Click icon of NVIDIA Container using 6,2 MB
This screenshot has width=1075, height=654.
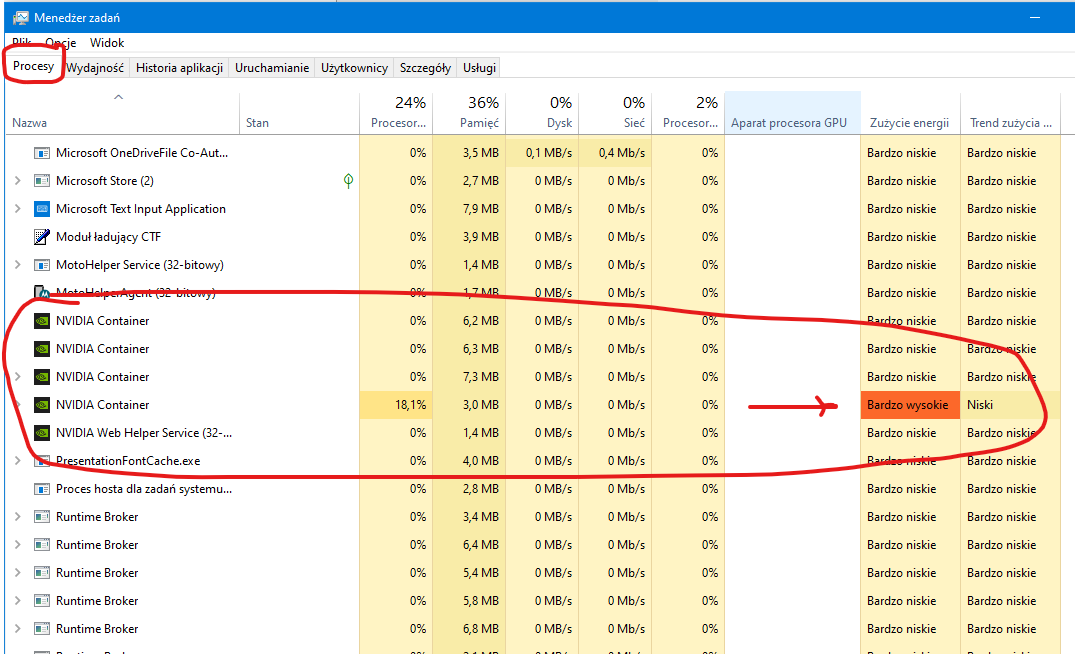click(42, 321)
